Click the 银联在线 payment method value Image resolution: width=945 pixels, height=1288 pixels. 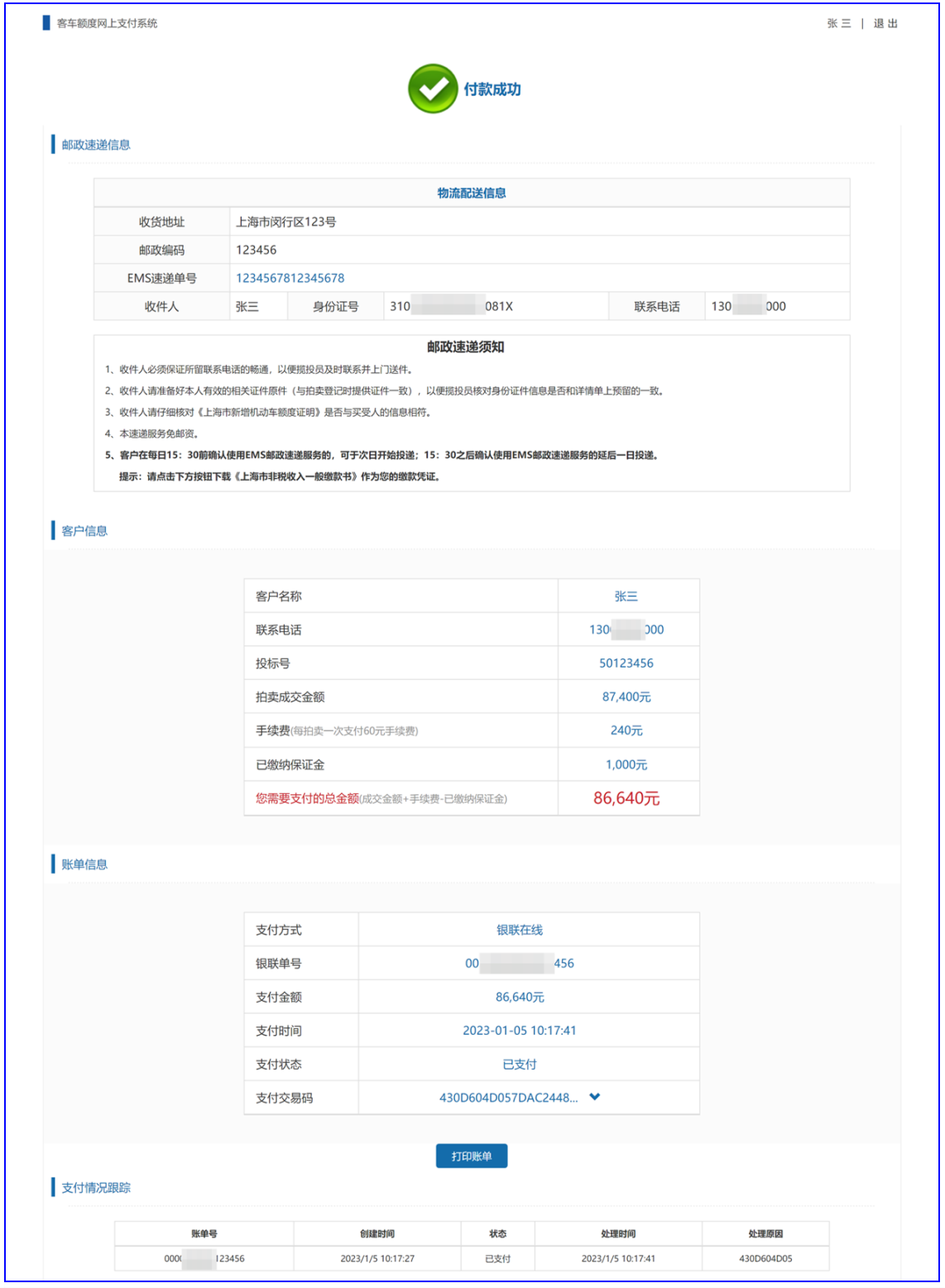pos(520,930)
